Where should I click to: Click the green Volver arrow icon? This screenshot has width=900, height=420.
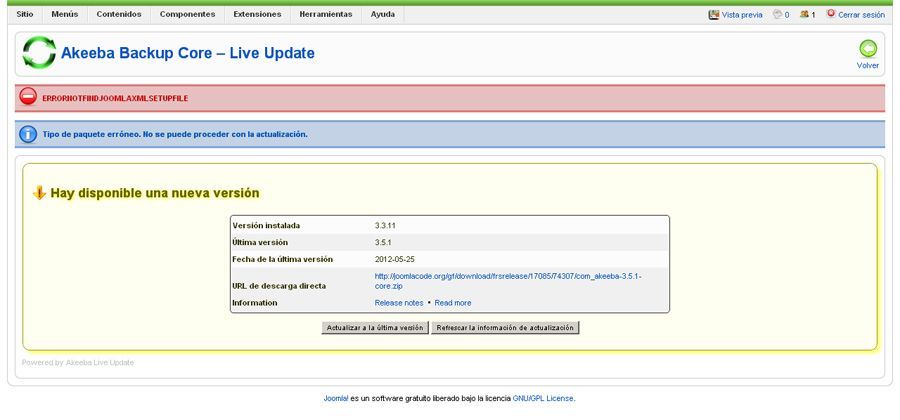click(868, 49)
